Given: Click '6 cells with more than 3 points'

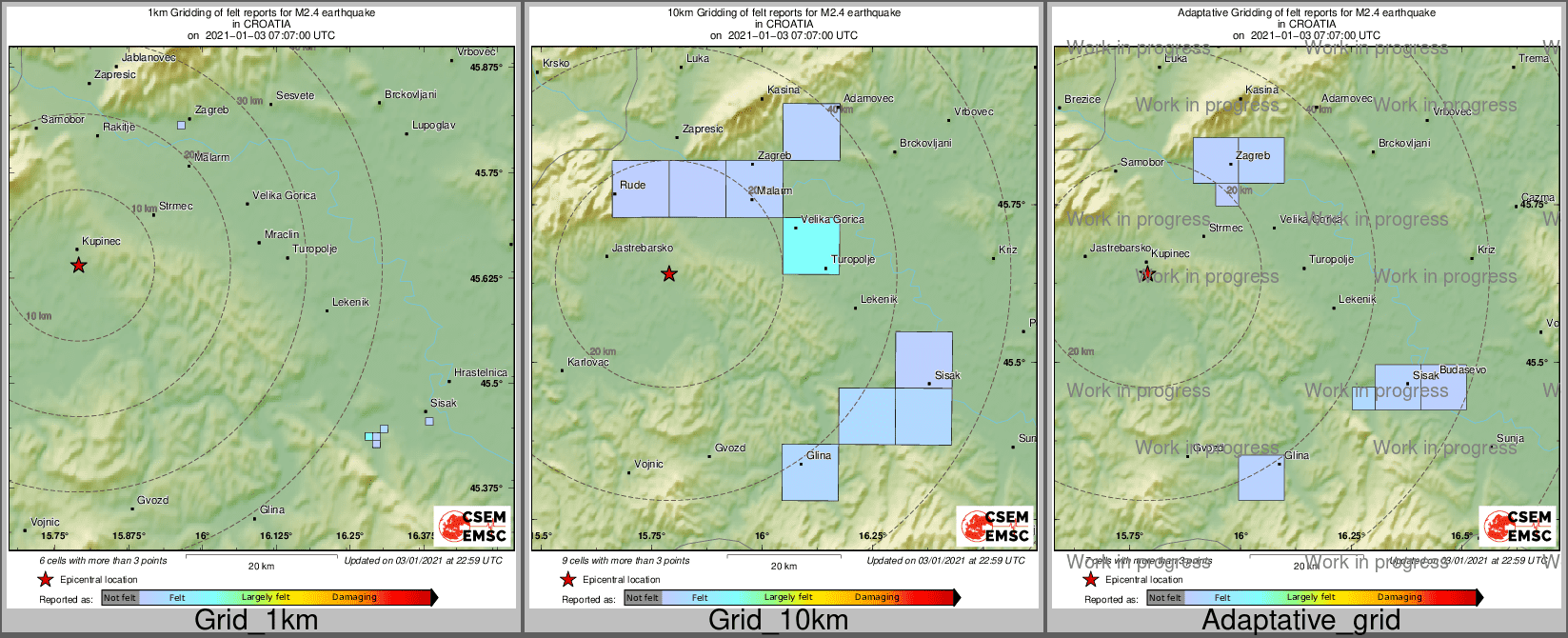Looking at the screenshot, I should [x=103, y=560].
